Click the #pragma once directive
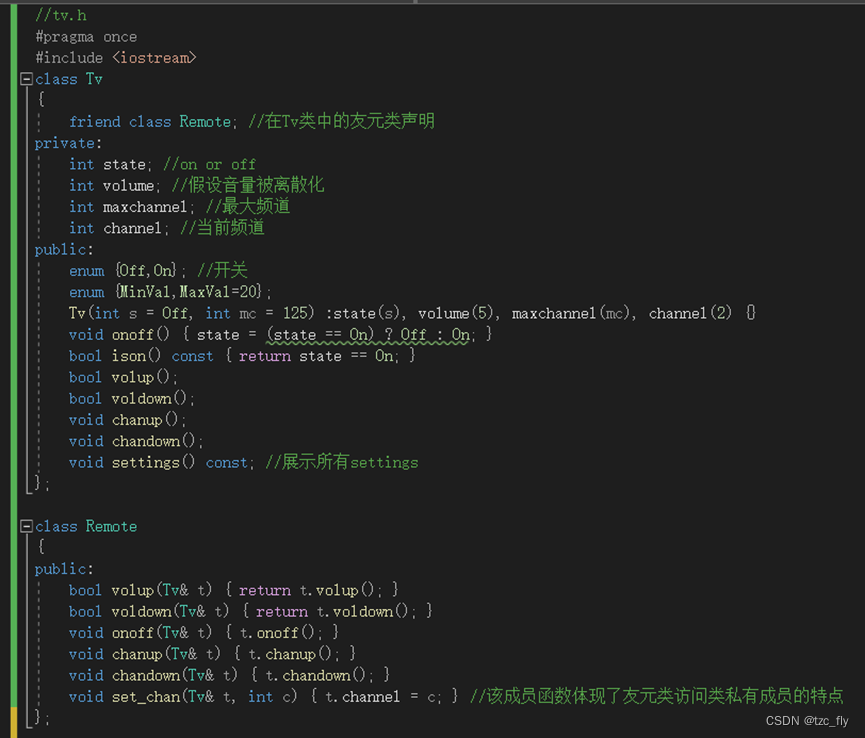The image size is (865, 738). tap(86, 37)
